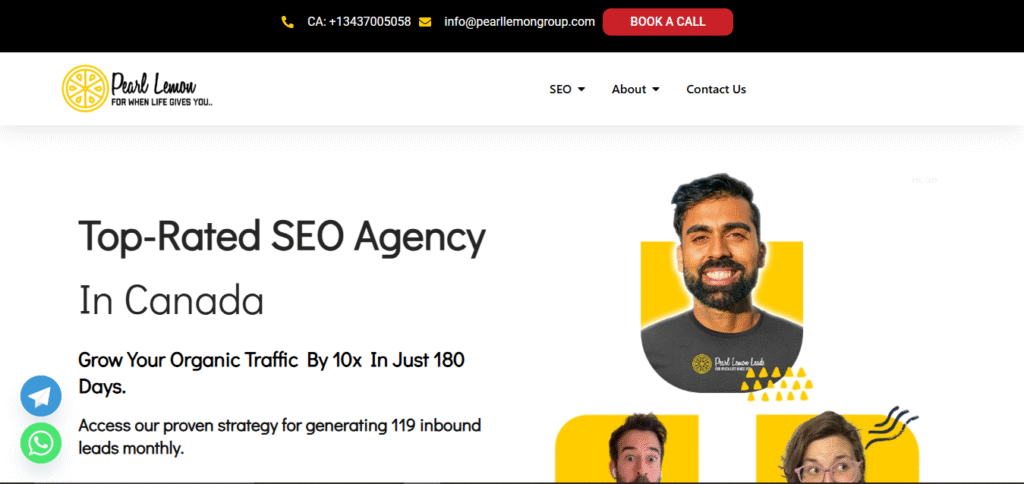Click the yellow envelope email icon
Image resolution: width=1024 pixels, height=484 pixels.
pos(425,22)
